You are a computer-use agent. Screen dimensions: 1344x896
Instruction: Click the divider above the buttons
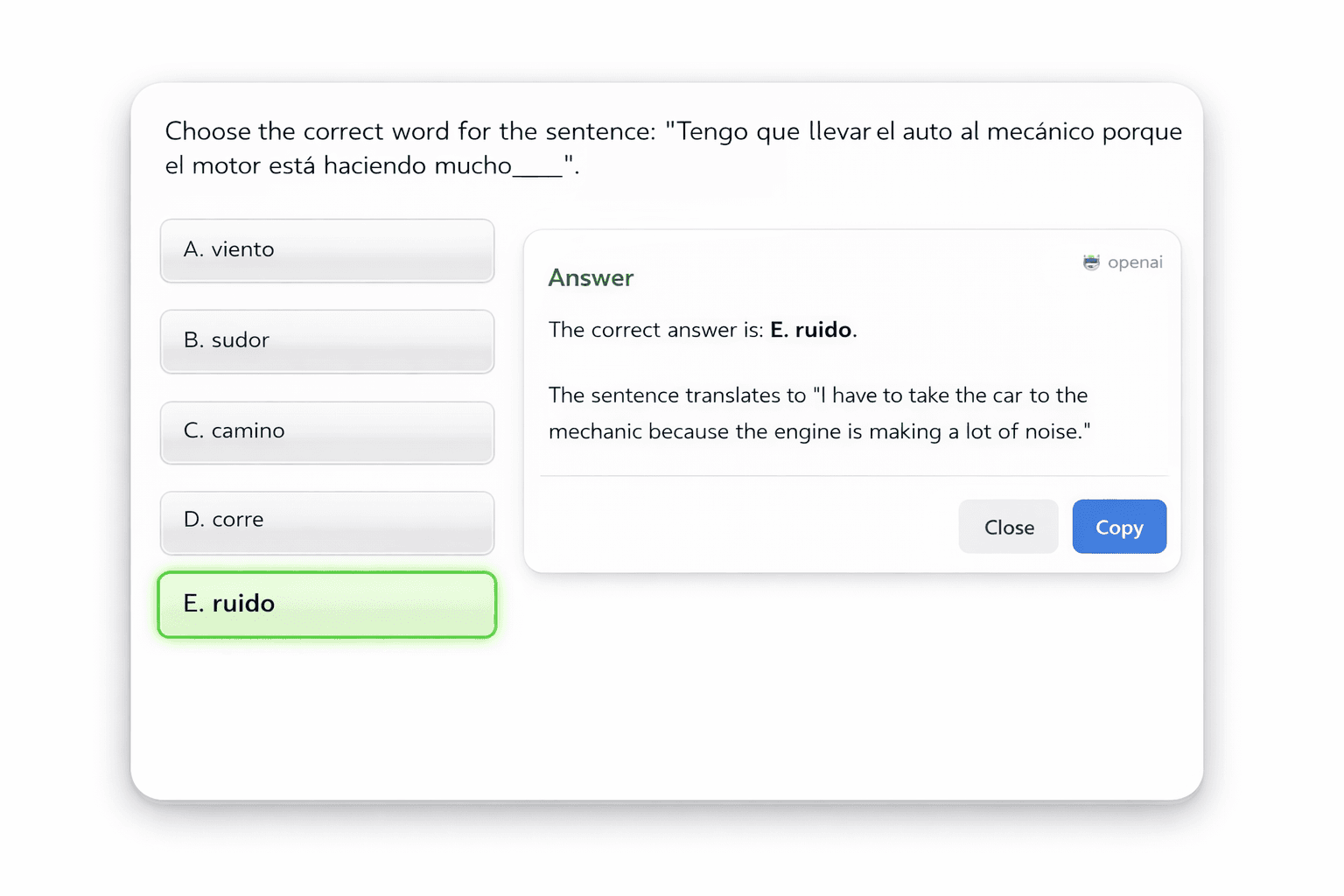click(854, 475)
